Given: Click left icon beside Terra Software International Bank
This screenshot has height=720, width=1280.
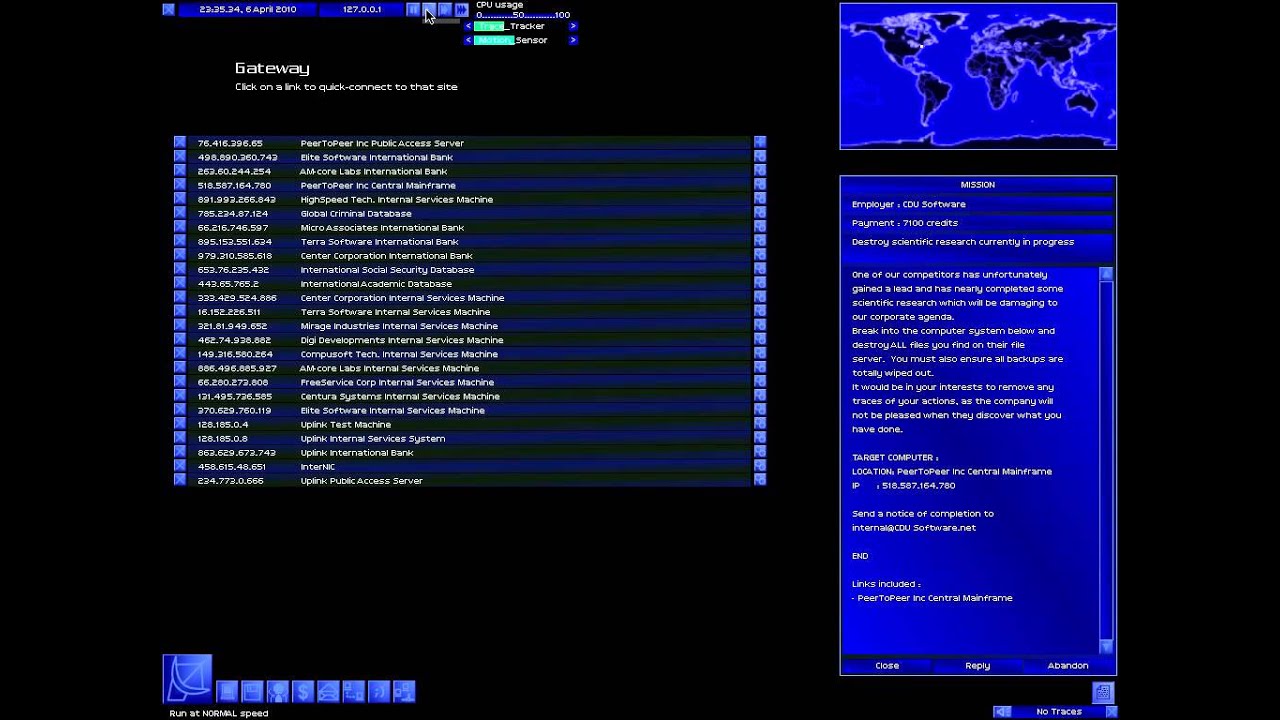Looking at the screenshot, I should point(180,241).
